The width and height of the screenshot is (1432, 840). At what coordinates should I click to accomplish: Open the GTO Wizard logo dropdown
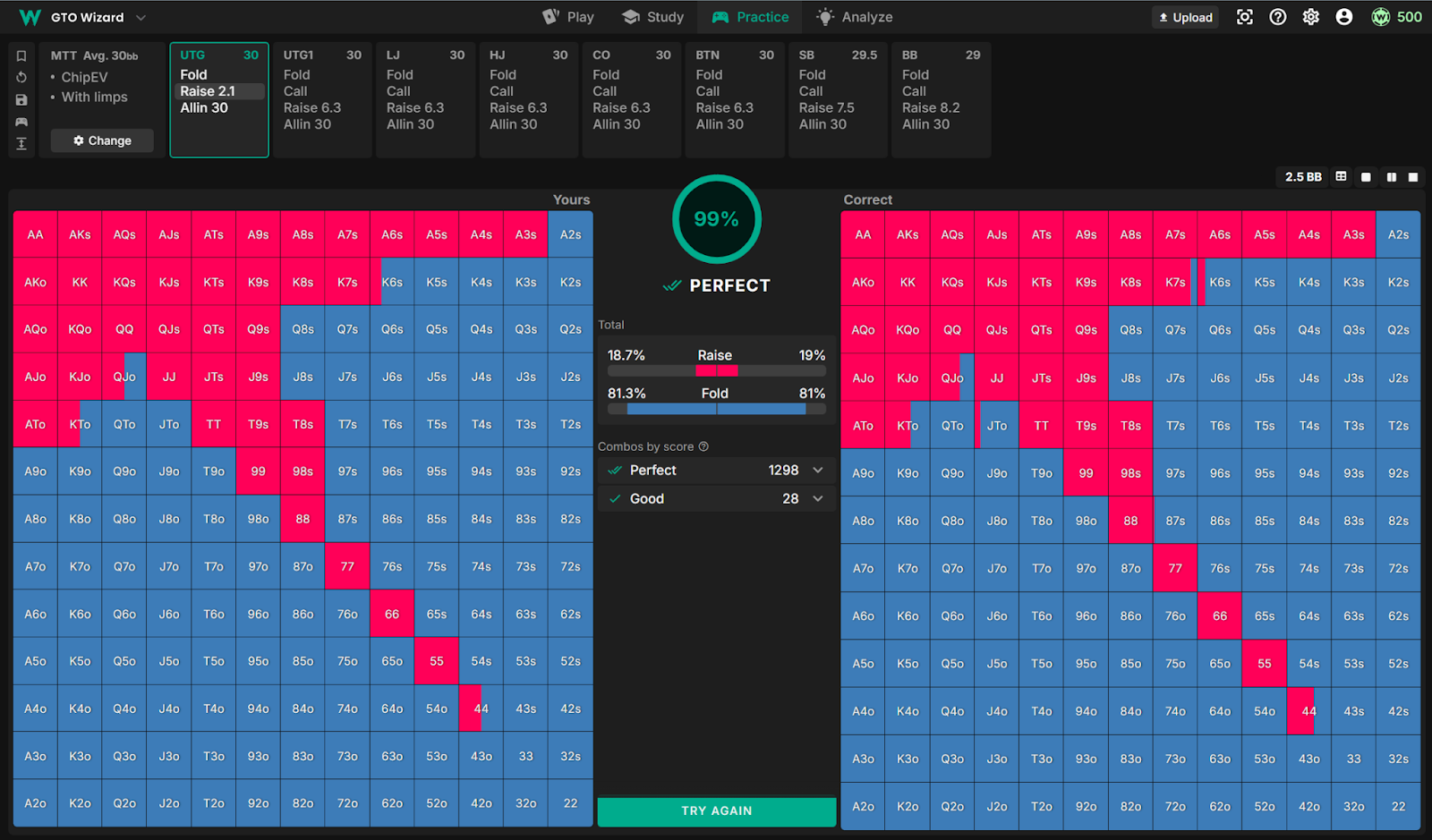coord(141,17)
